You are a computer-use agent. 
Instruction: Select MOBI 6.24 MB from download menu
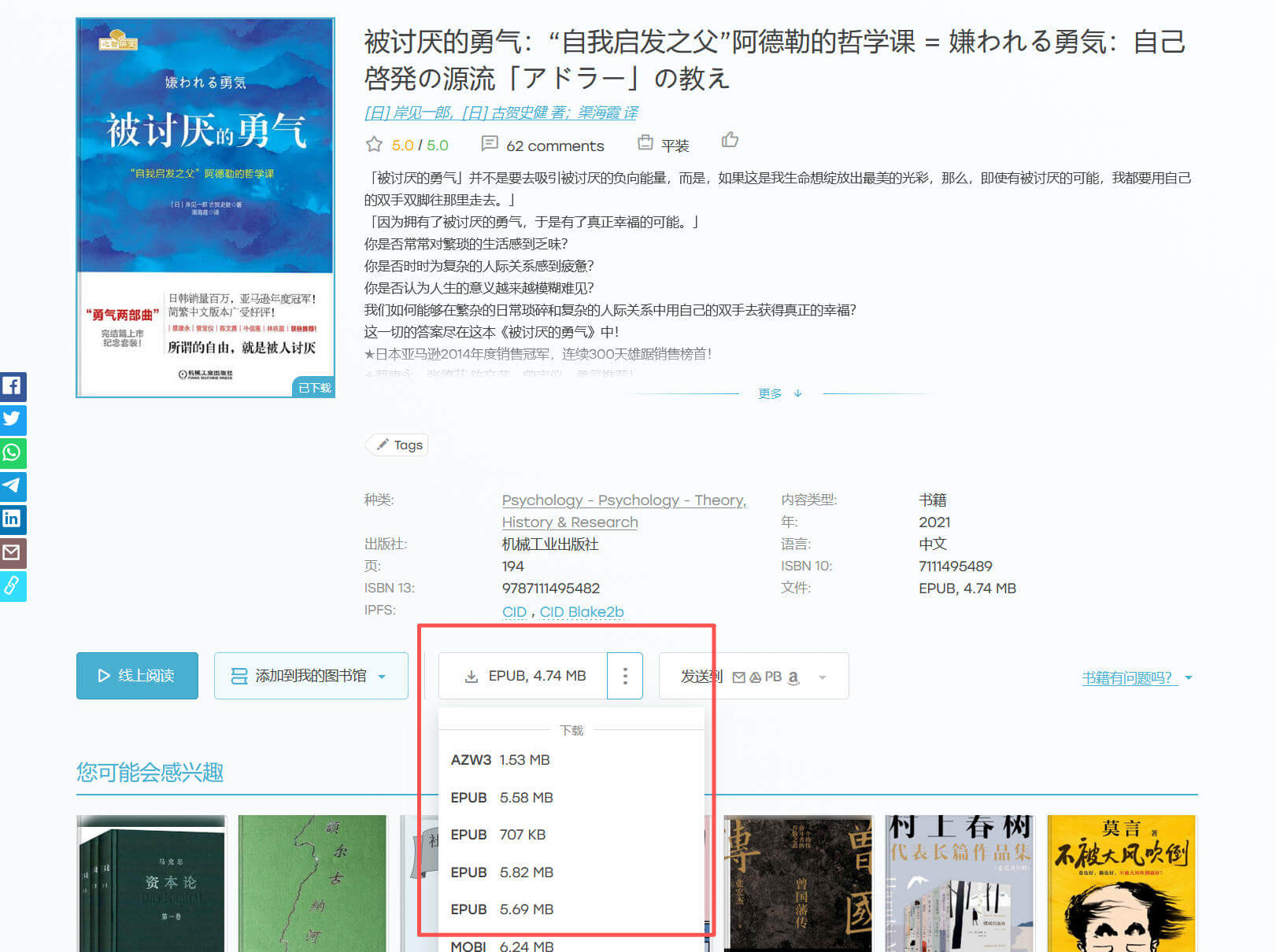point(499,946)
